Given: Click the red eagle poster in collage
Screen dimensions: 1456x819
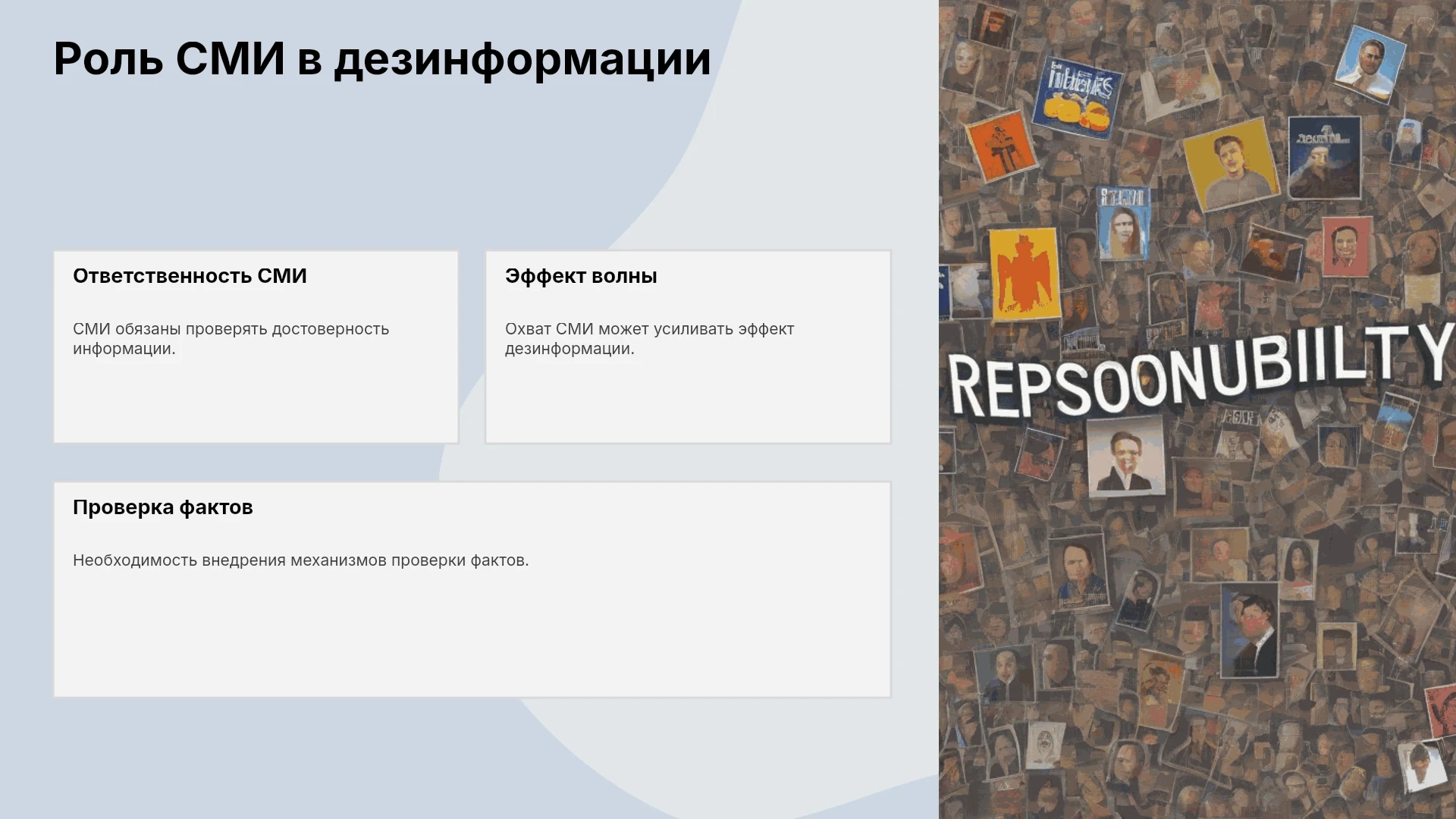Looking at the screenshot, I should pos(1025,275).
